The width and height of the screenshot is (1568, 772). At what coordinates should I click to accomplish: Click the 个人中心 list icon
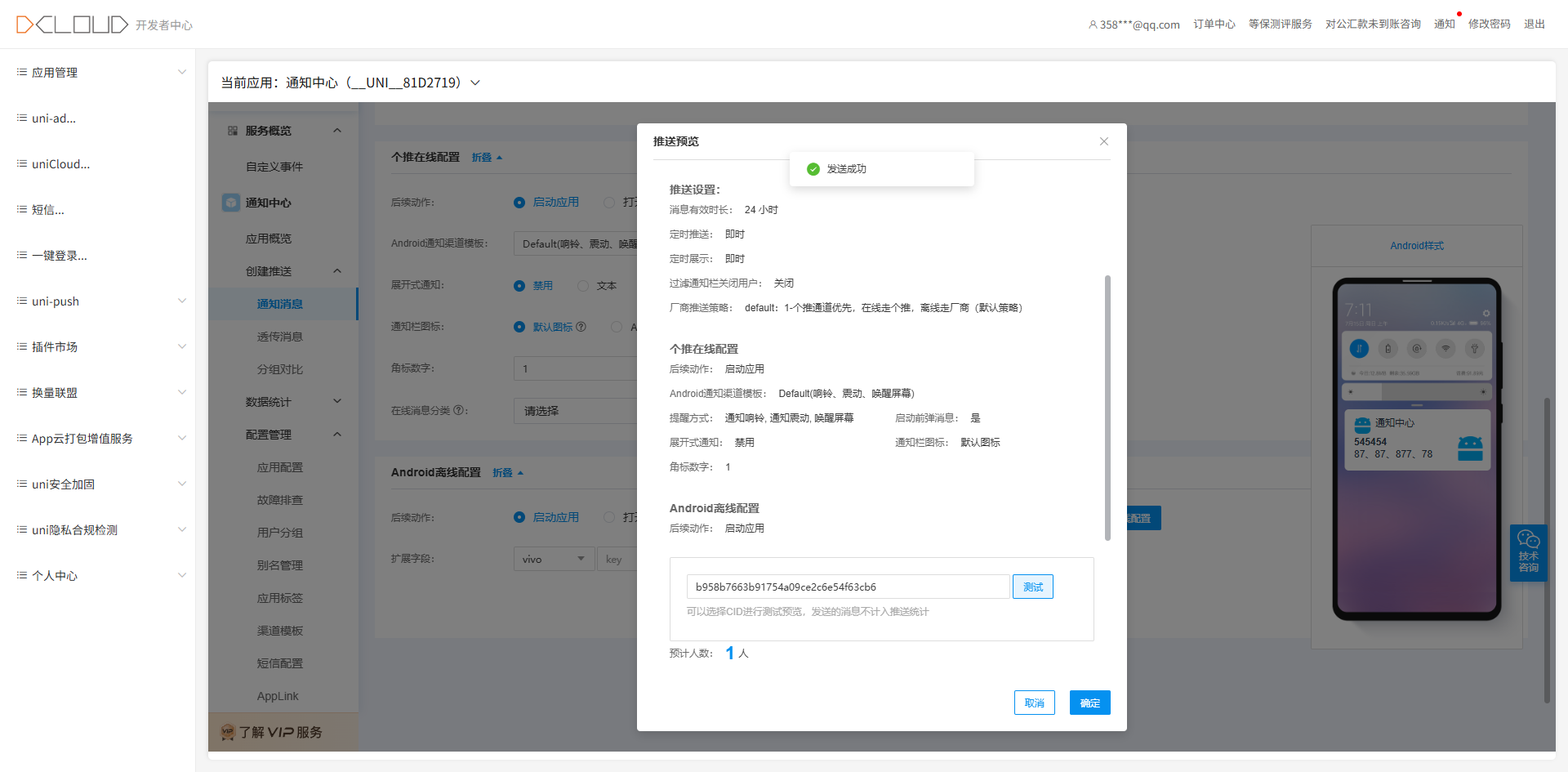pyautogui.click(x=22, y=575)
